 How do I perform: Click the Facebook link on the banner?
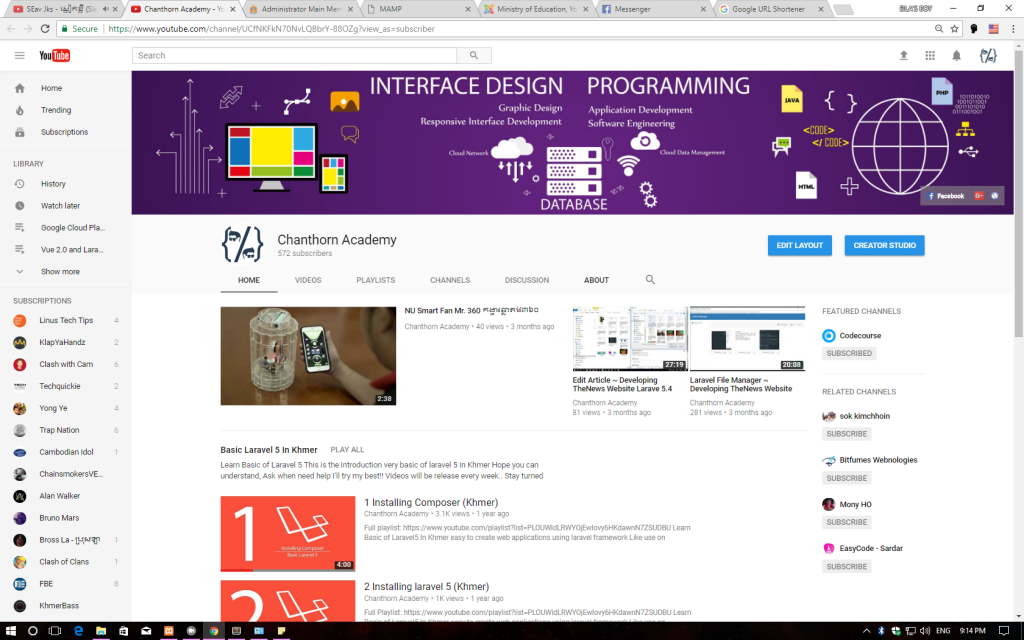point(945,196)
